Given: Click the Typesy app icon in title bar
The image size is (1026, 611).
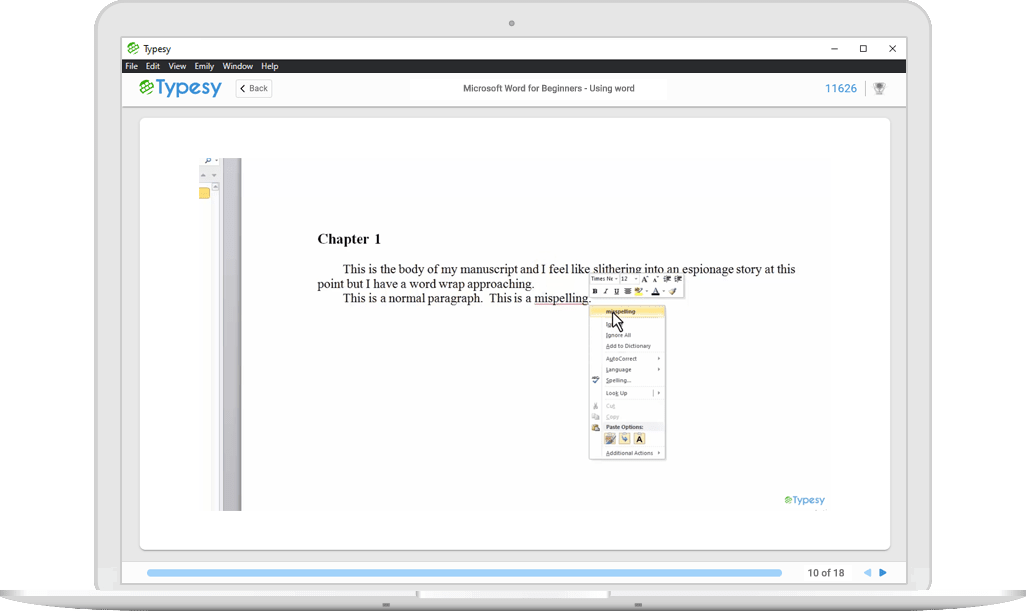Looking at the screenshot, I should coord(133,48).
